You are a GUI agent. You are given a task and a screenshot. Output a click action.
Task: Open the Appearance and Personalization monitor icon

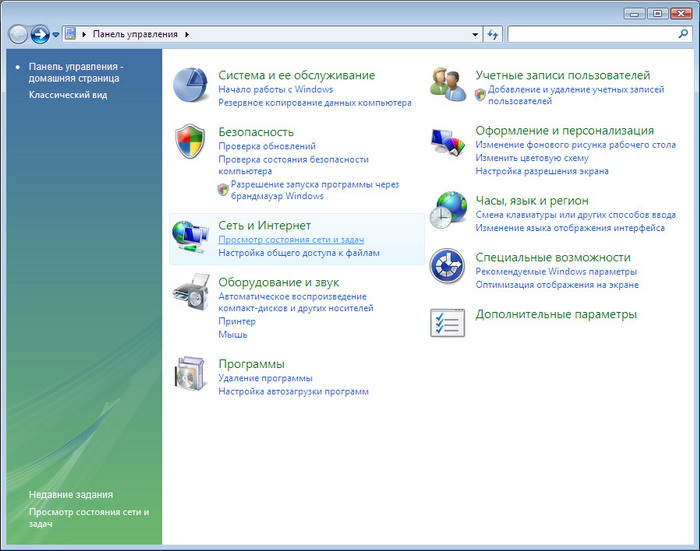[x=448, y=142]
